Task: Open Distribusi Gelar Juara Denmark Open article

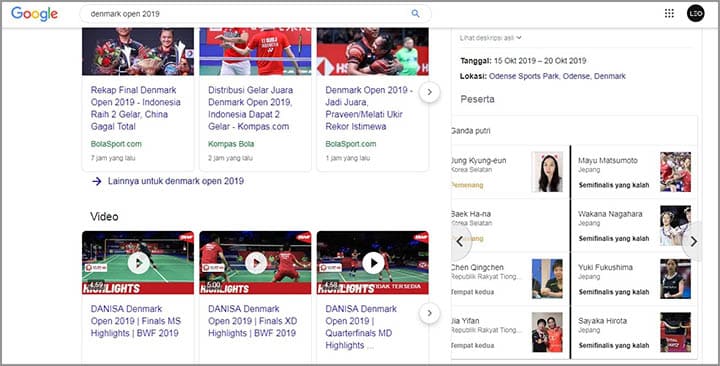Action: [250, 108]
